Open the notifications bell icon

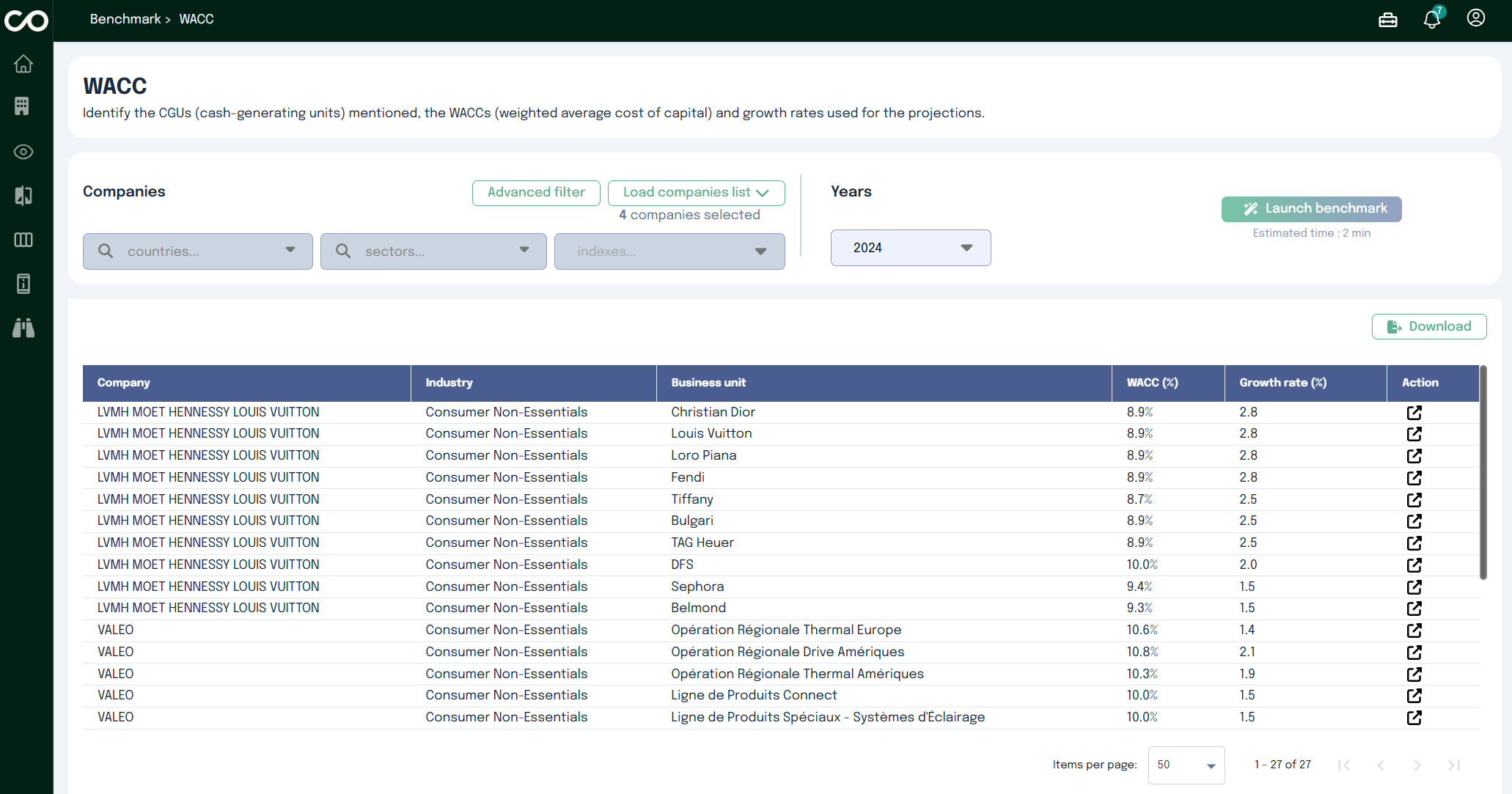pyautogui.click(x=1431, y=20)
